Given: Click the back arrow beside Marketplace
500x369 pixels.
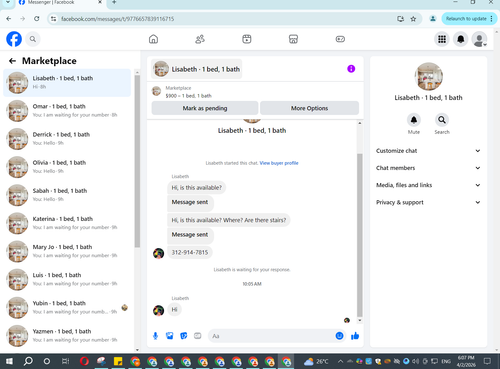Looking at the screenshot, I should coord(12,61).
